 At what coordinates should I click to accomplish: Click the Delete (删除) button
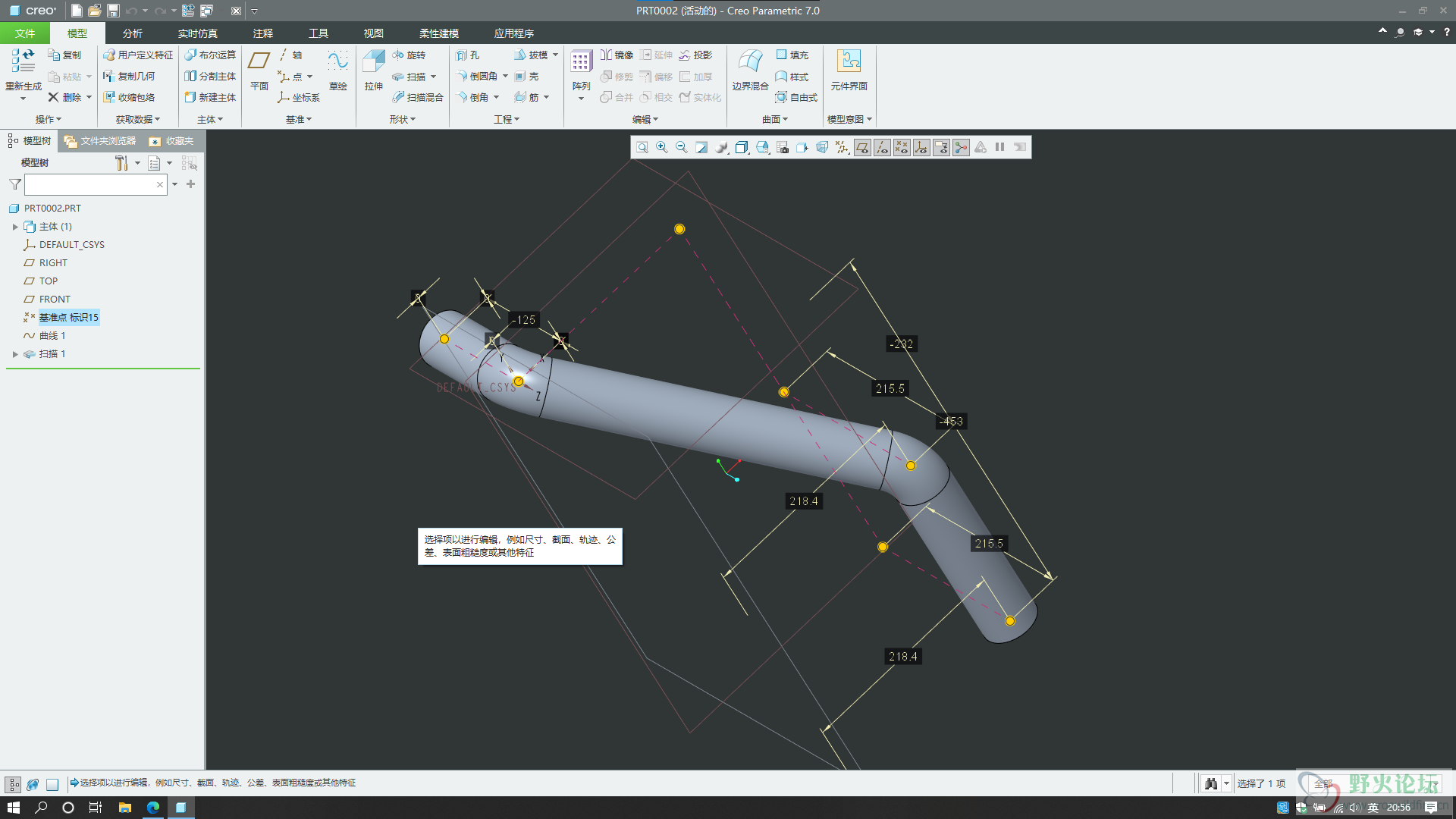(65, 97)
